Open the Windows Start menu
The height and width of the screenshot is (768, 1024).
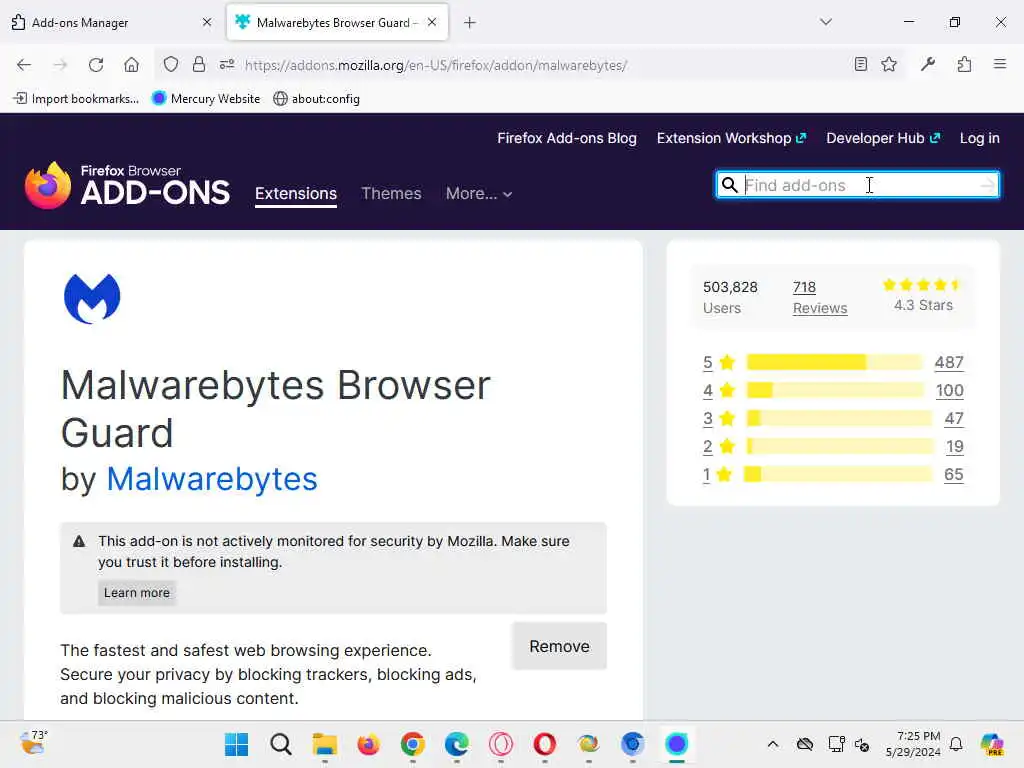tap(236, 744)
